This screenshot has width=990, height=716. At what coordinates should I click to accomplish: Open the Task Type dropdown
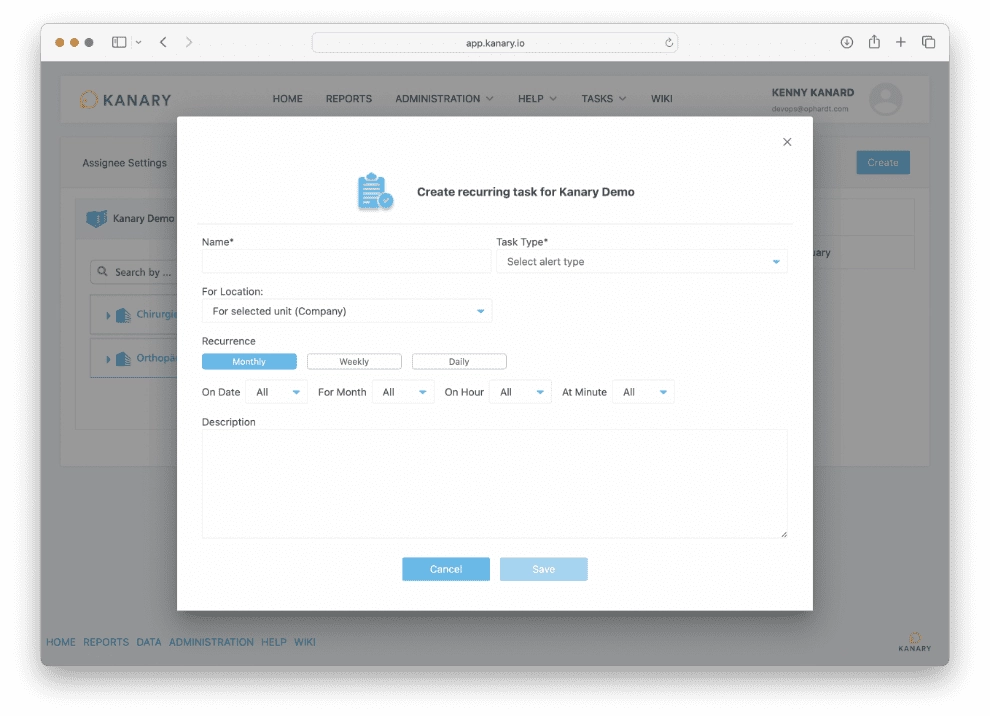641,261
